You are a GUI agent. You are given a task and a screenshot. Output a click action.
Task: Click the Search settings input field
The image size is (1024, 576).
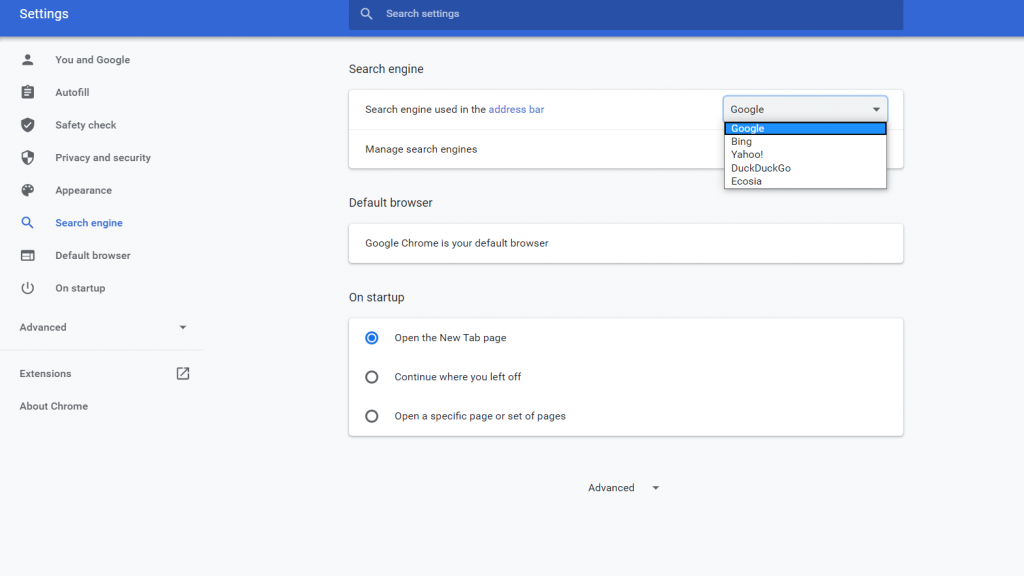click(x=625, y=14)
